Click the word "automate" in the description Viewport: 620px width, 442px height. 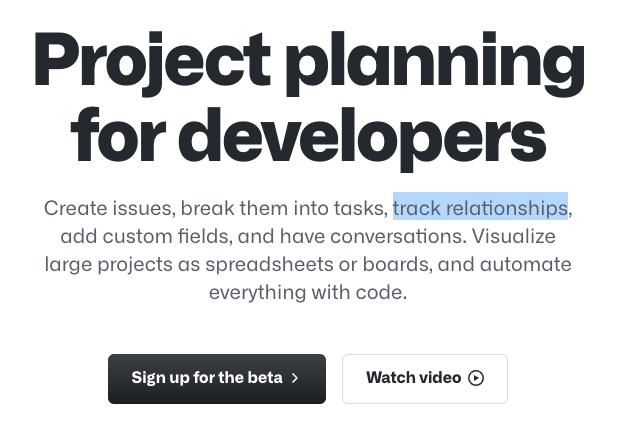pos(525,265)
